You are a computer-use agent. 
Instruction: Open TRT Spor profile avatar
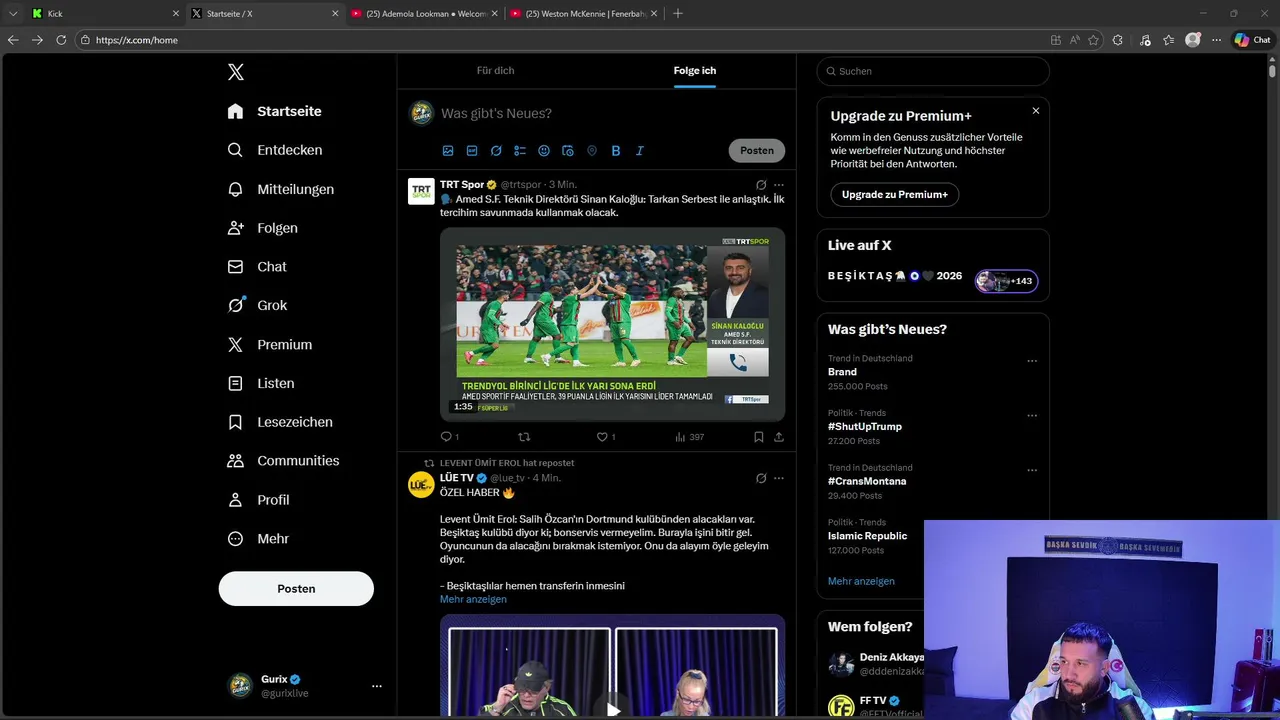pyautogui.click(x=421, y=191)
